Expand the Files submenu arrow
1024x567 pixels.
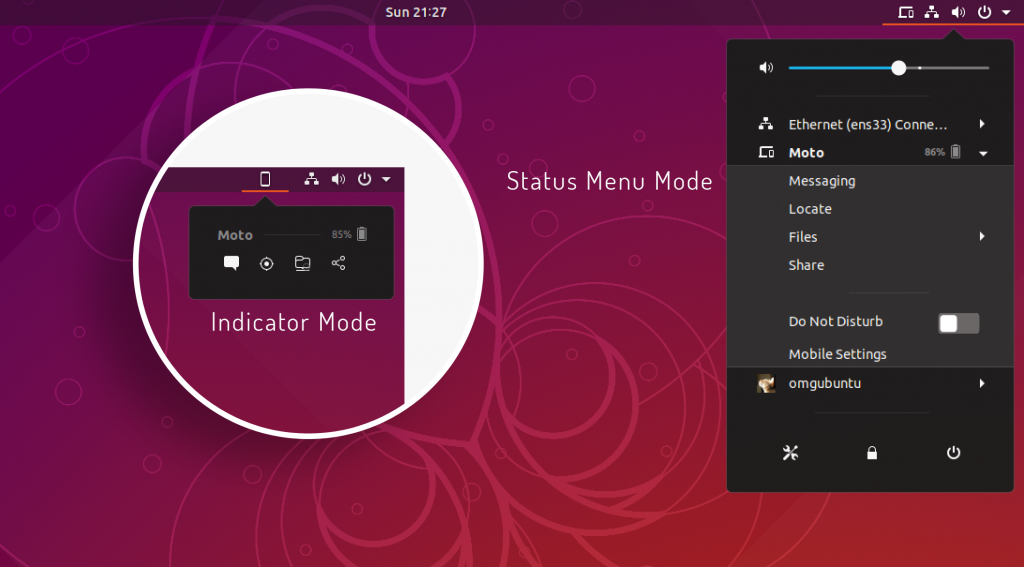(982, 236)
